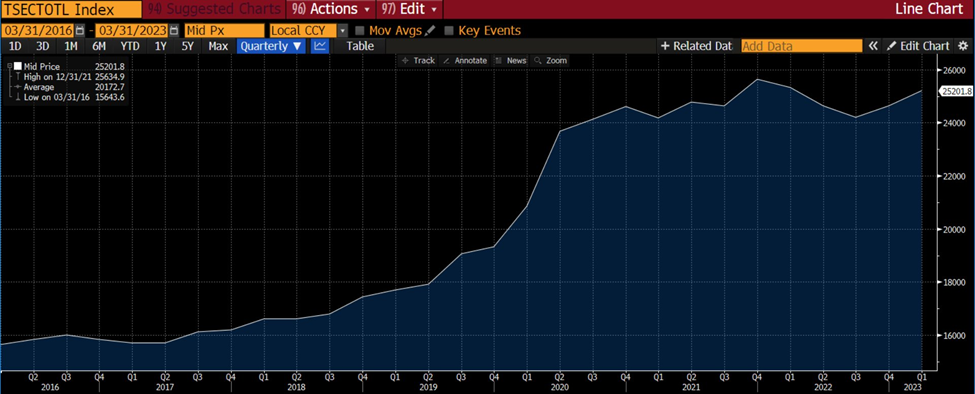Switch to the Table view tab
The height and width of the screenshot is (394, 975).
(360, 46)
